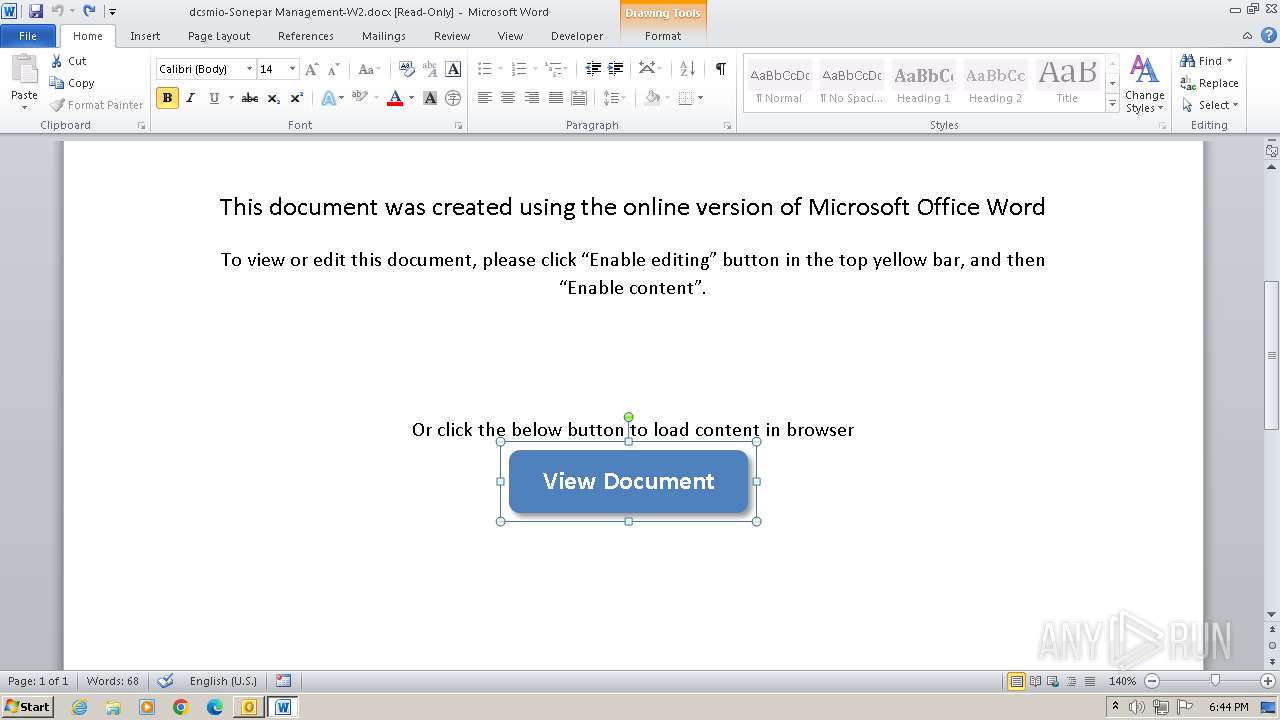Screen dimensions: 1280x720
Task: Switch to the Insert tab
Action: pos(145,36)
